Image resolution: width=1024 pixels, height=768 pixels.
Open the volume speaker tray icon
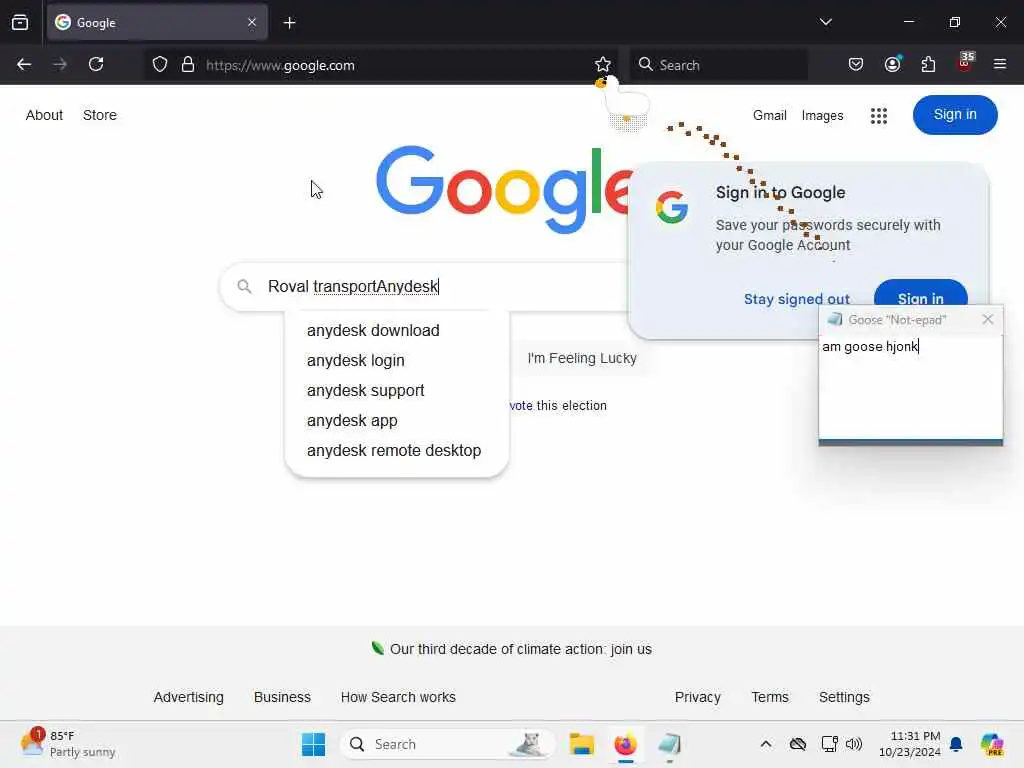[x=854, y=744]
